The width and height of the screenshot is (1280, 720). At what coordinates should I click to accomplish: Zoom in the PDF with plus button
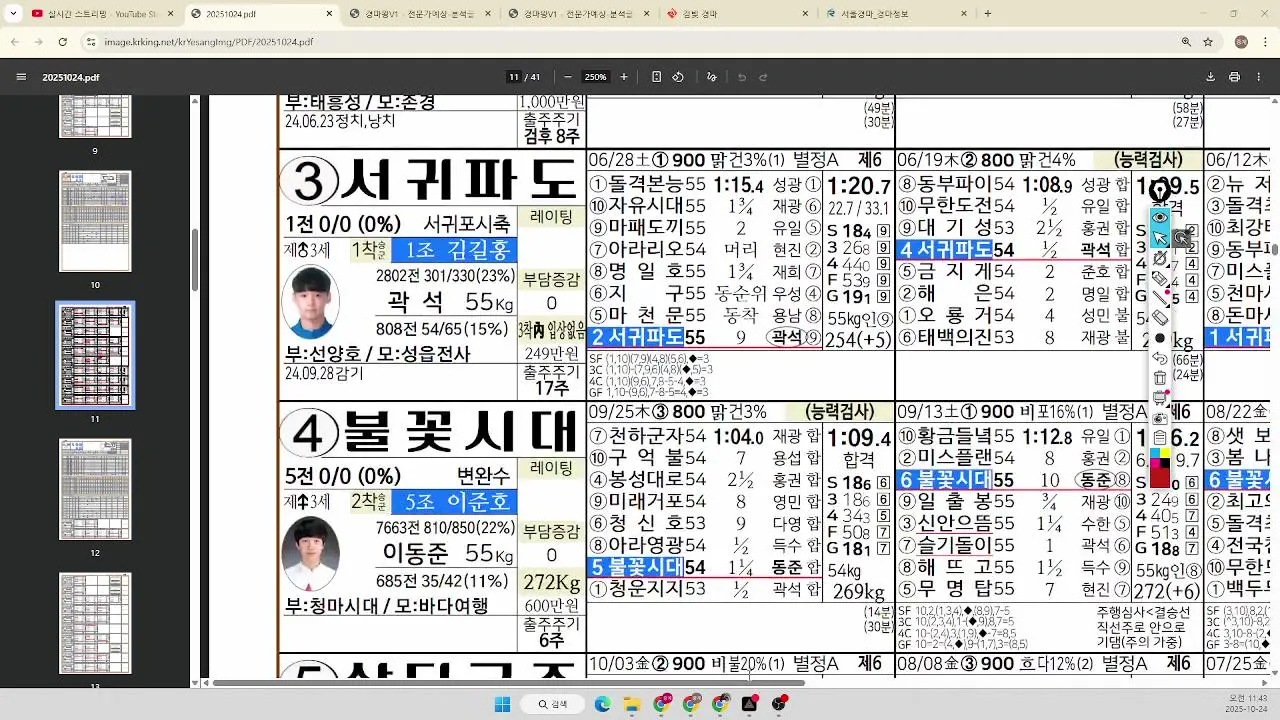(624, 77)
